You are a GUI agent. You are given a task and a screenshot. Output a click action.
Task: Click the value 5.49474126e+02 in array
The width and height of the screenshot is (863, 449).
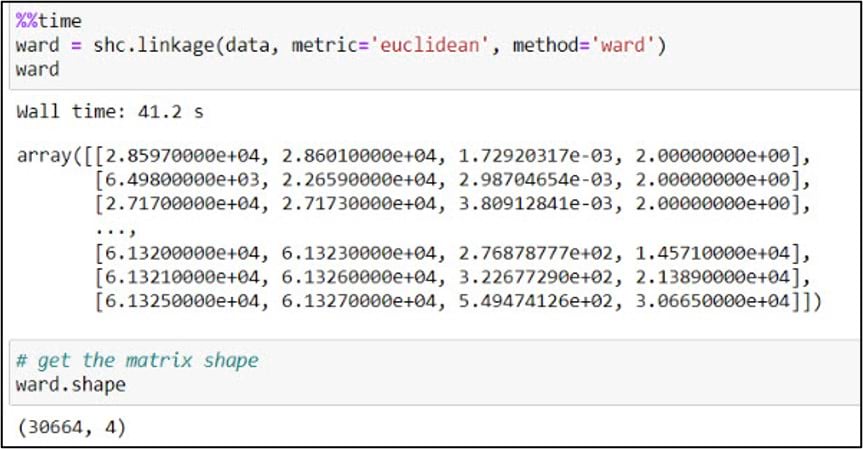(x=537, y=302)
